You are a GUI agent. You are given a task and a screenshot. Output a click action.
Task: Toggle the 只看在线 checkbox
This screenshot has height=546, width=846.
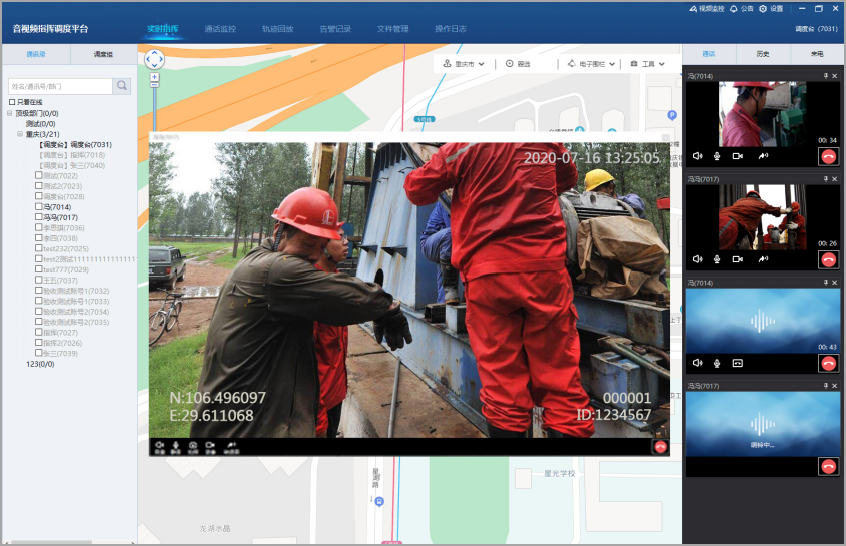(x=12, y=102)
